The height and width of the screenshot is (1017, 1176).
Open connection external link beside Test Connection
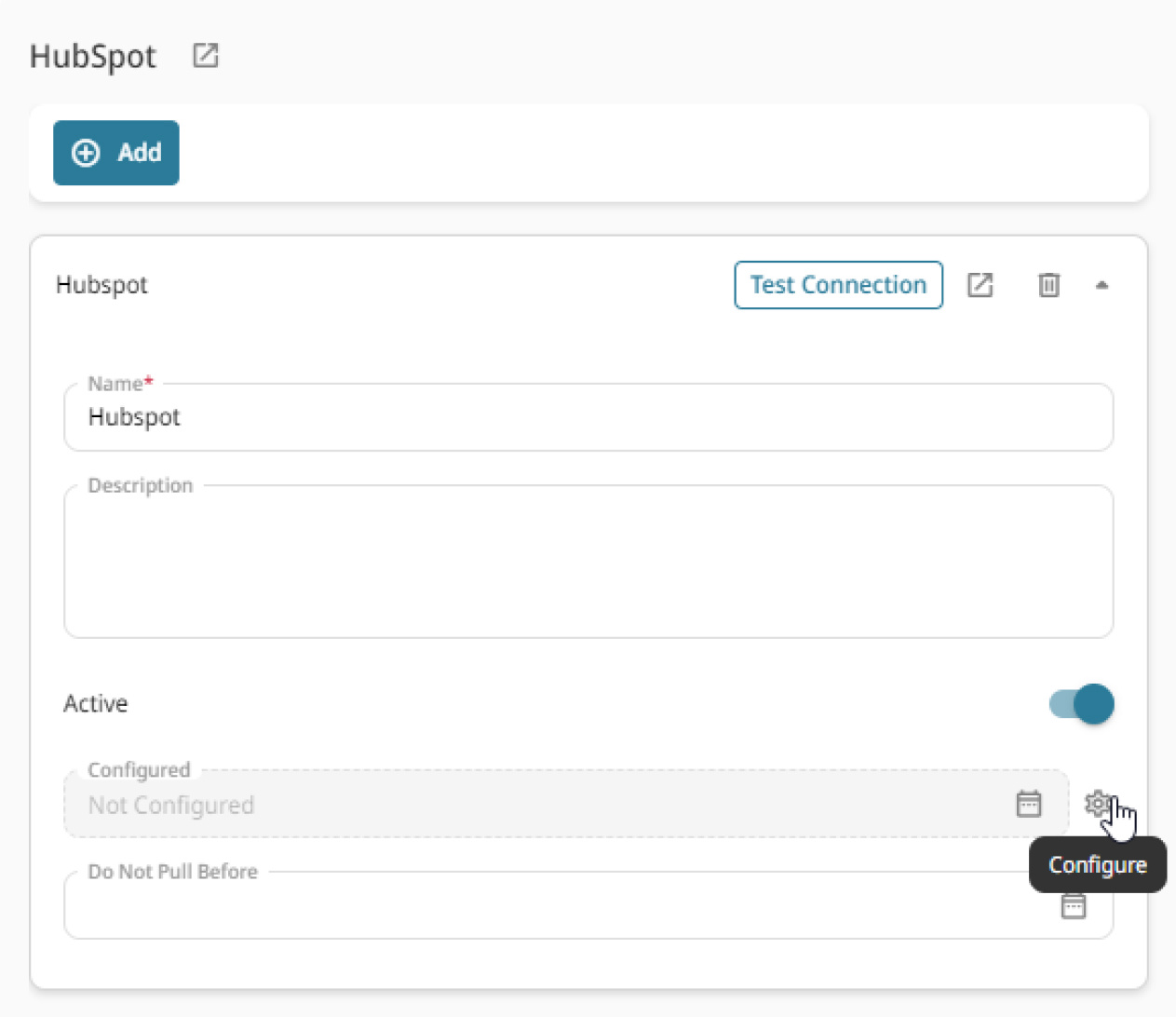pos(980,285)
